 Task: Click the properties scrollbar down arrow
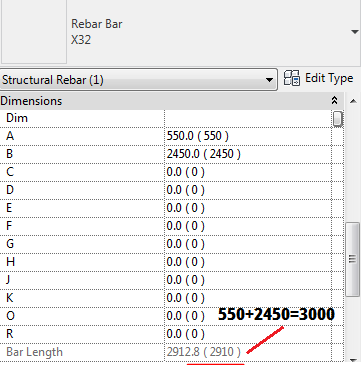coord(353,359)
